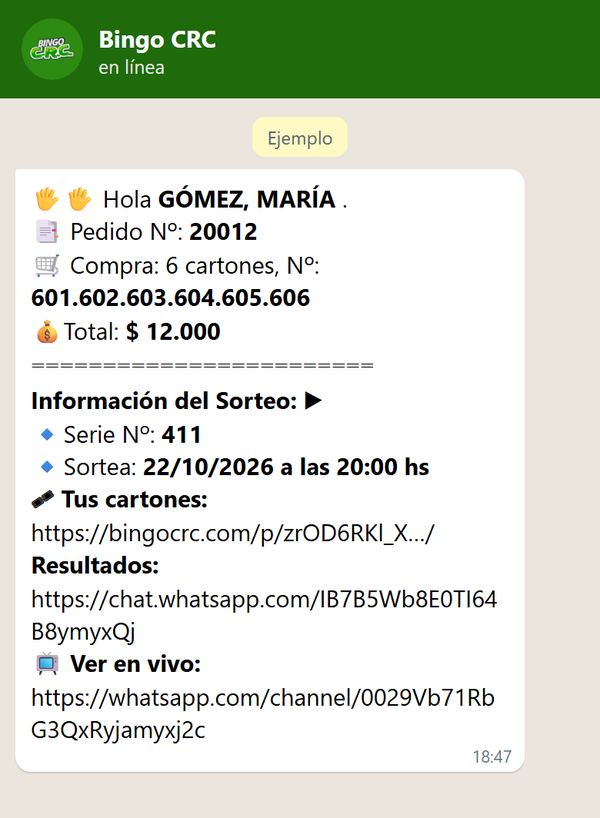The width and height of the screenshot is (600, 818).
Task: Click the message timestamp 18:47
Action: tap(492, 756)
